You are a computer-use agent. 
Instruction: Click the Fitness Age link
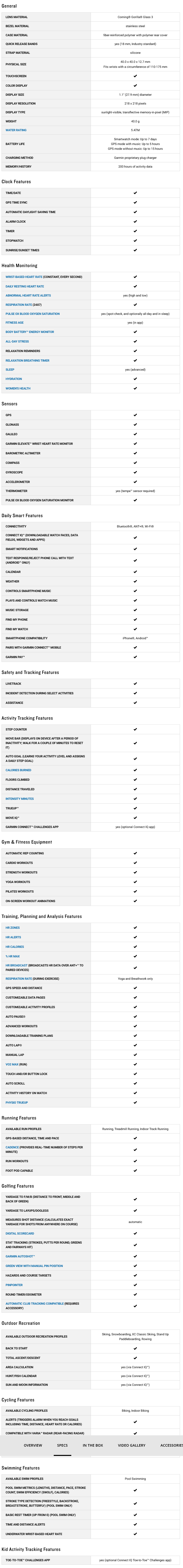(x=15, y=323)
